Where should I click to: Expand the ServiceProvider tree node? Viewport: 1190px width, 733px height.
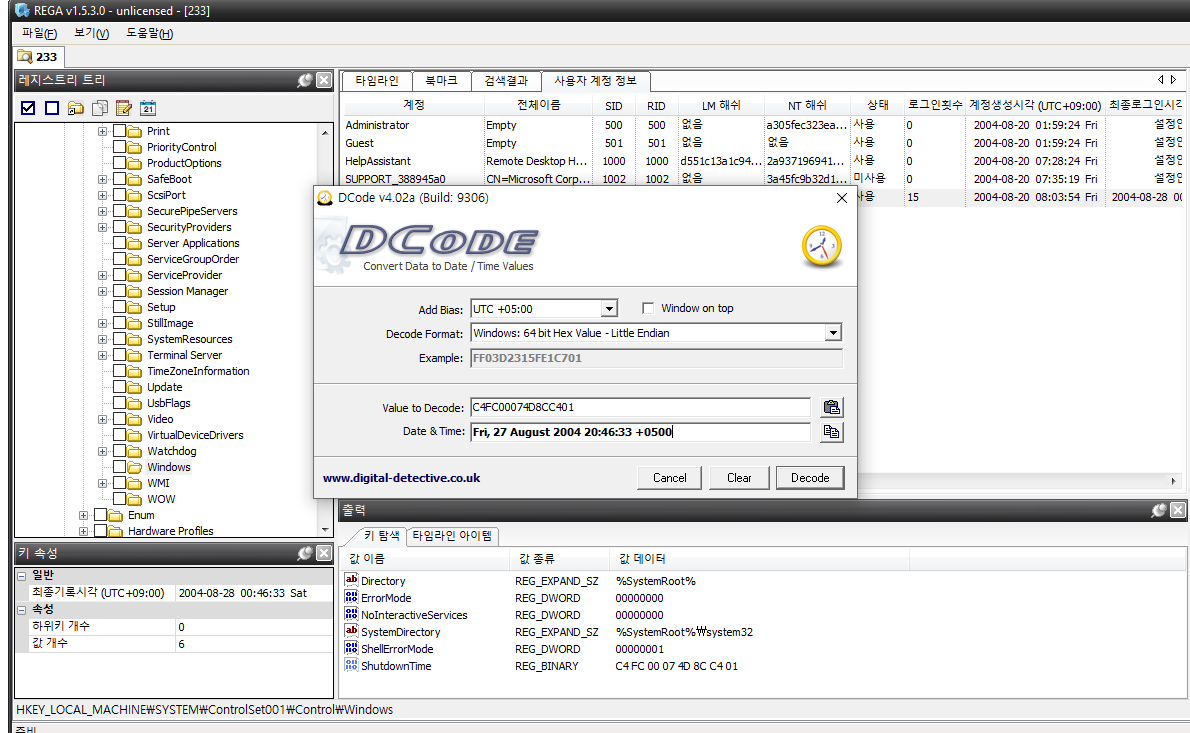[102, 275]
